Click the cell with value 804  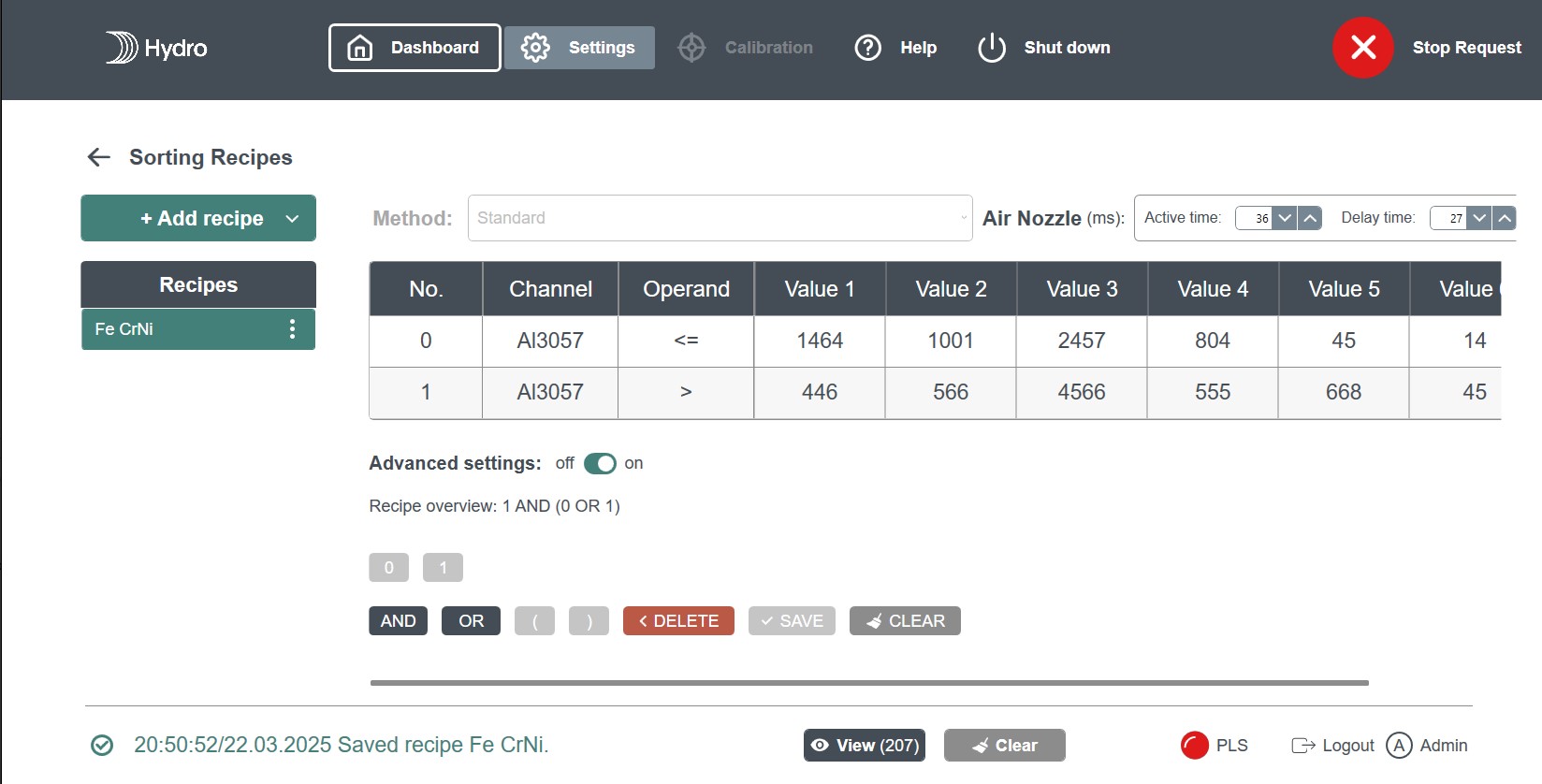click(1213, 341)
